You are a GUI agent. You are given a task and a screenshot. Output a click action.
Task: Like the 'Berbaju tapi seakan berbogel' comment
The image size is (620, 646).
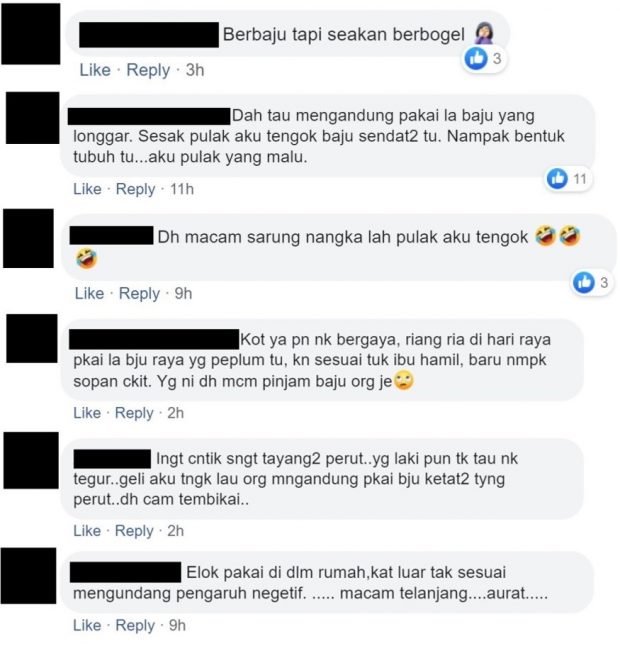pyautogui.click(x=95, y=70)
